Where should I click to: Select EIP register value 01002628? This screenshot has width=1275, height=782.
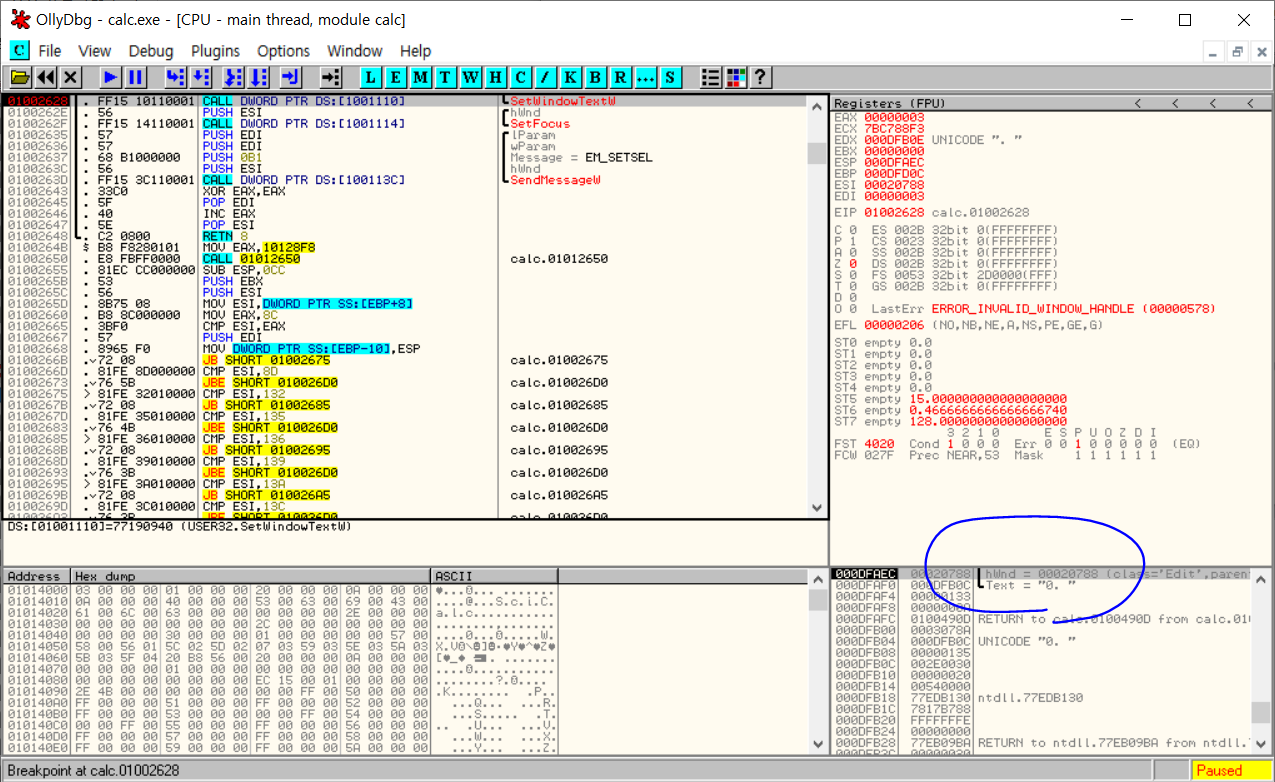(895, 213)
